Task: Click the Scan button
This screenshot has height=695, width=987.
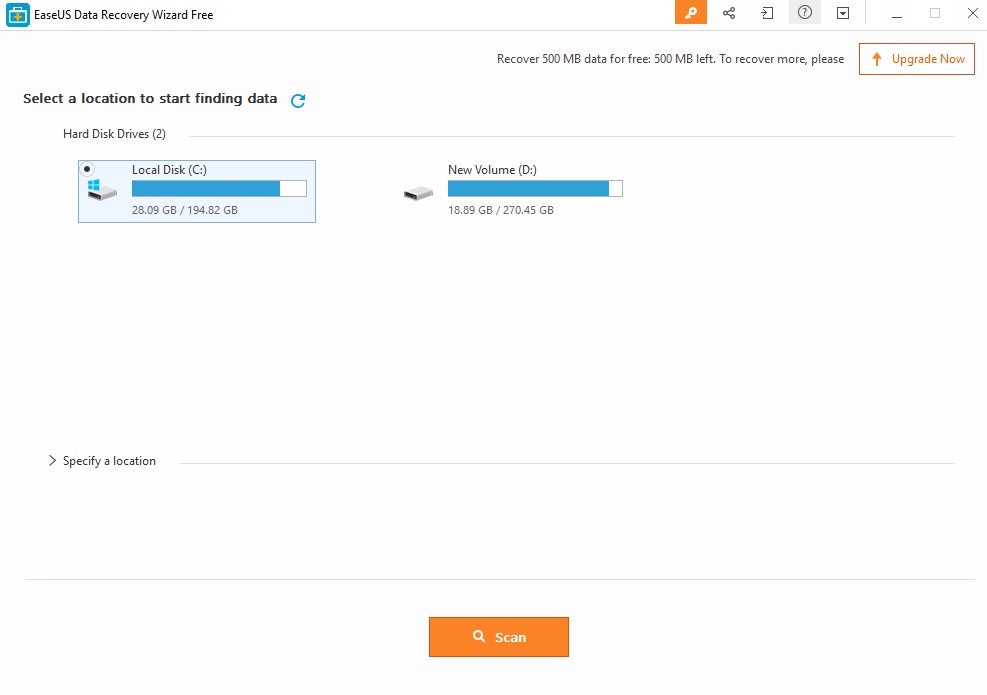Action: pos(499,637)
